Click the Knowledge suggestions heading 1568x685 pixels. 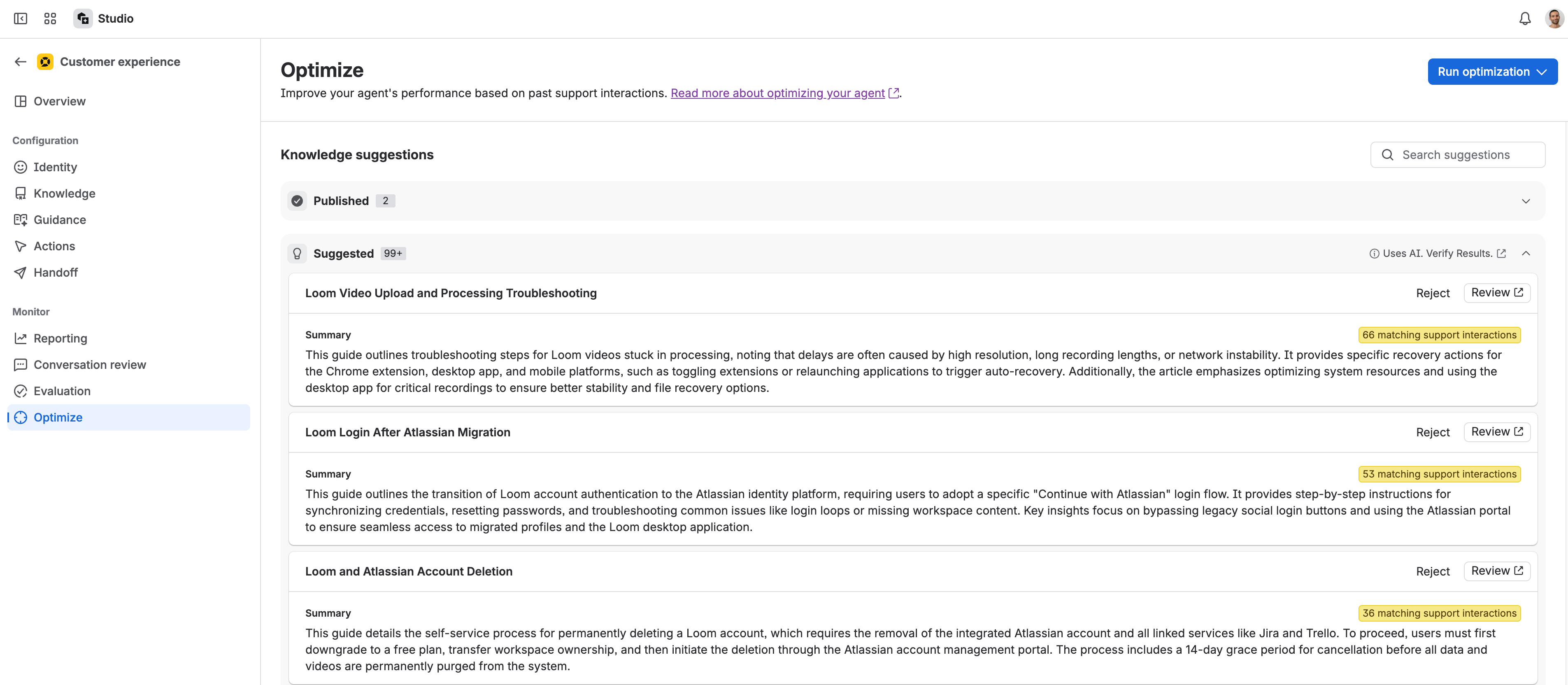(x=357, y=155)
